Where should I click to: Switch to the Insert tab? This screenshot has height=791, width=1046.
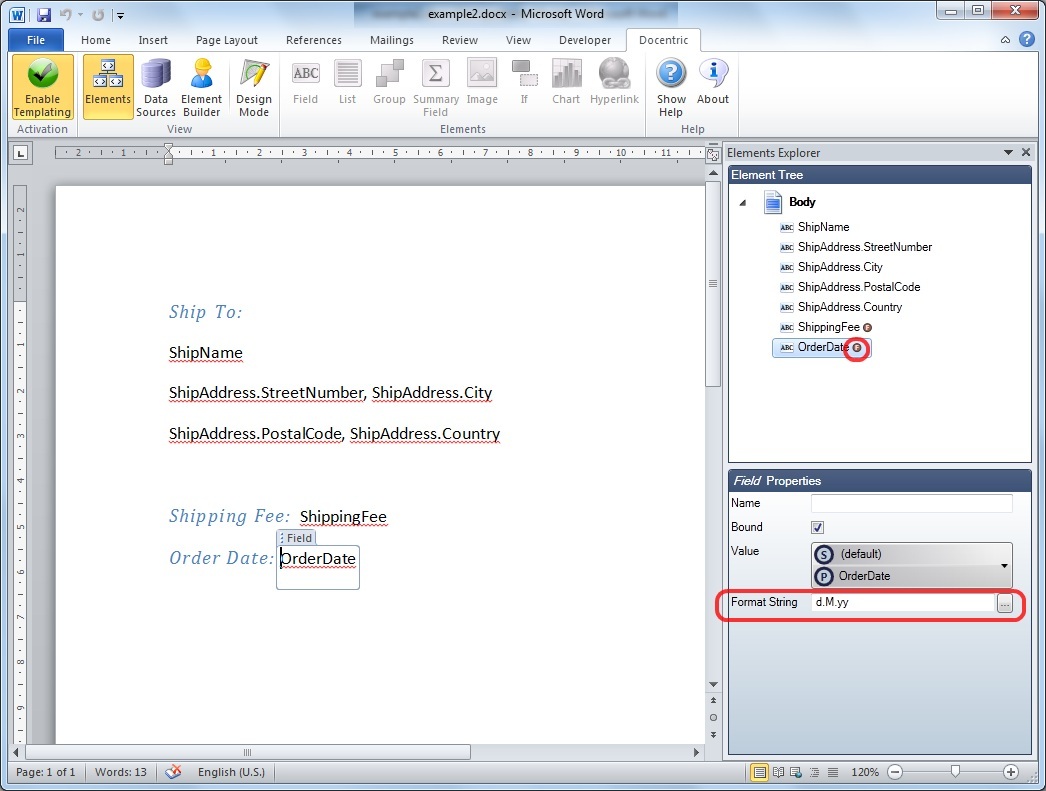153,40
